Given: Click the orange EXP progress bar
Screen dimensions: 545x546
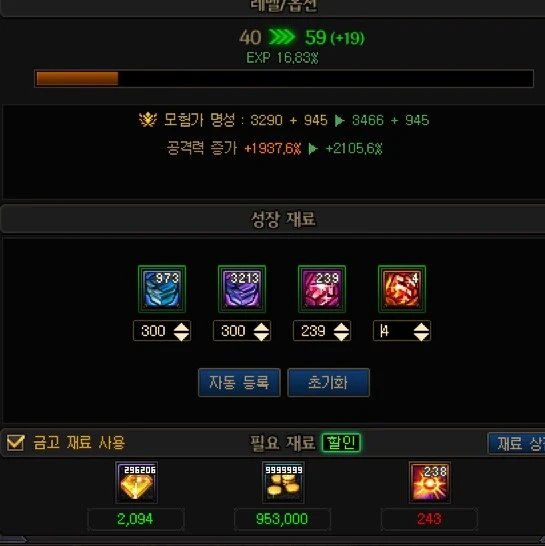Looking at the screenshot, I should pos(284,78).
